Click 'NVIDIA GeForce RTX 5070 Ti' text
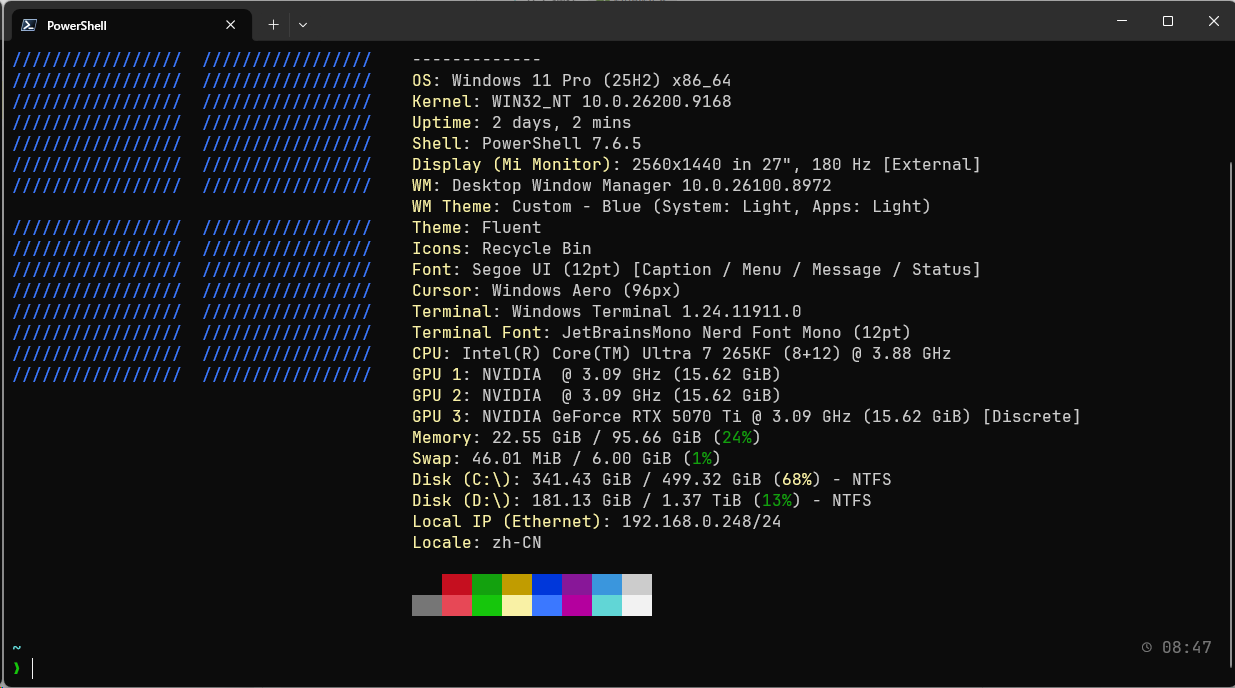This screenshot has width=1235, height=688. click(x=612, y=417)
